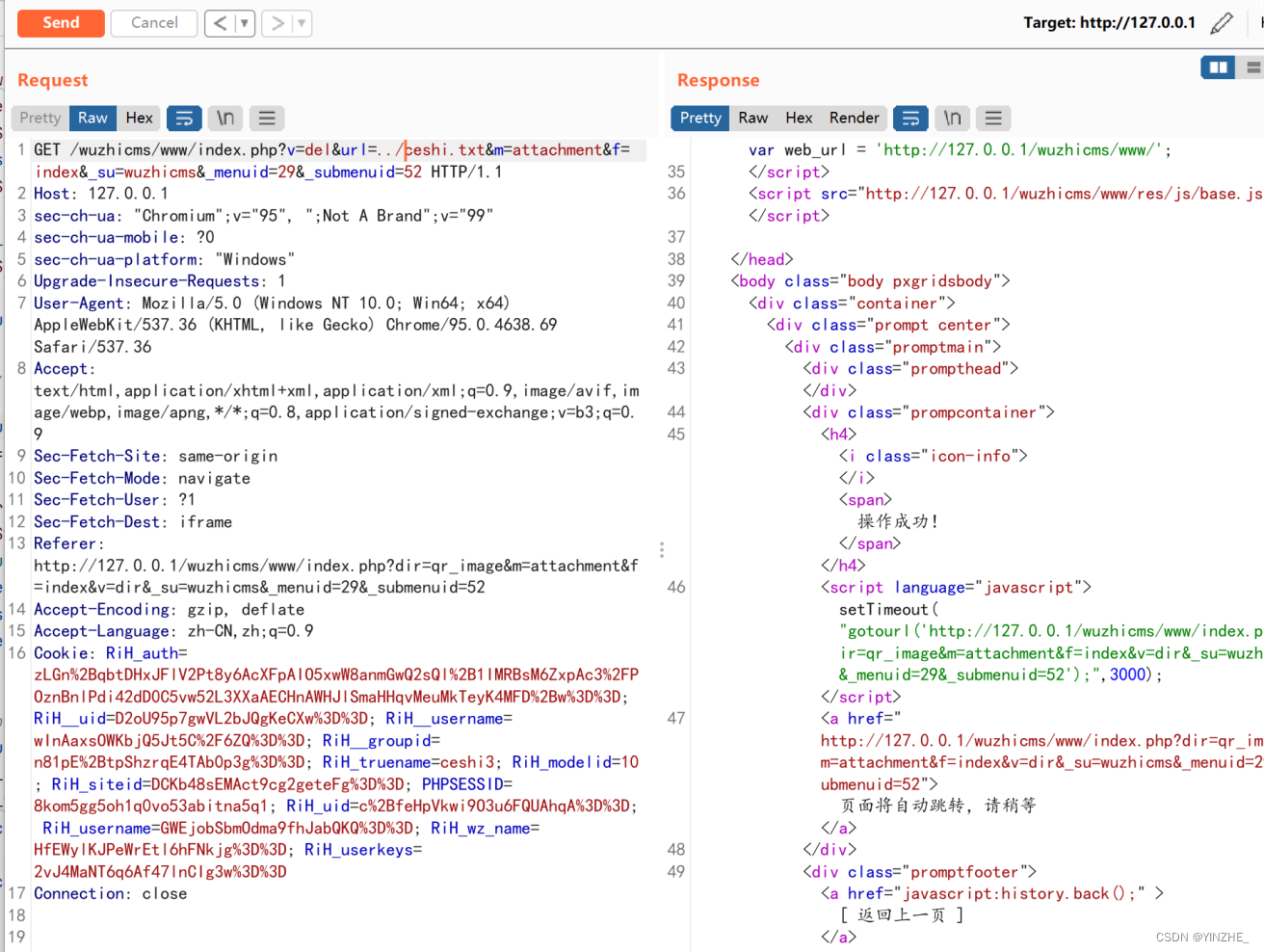Edit target with the pencil icon
The width and height of the screenshot is (1264, 952).
[x=1222, y=22]
